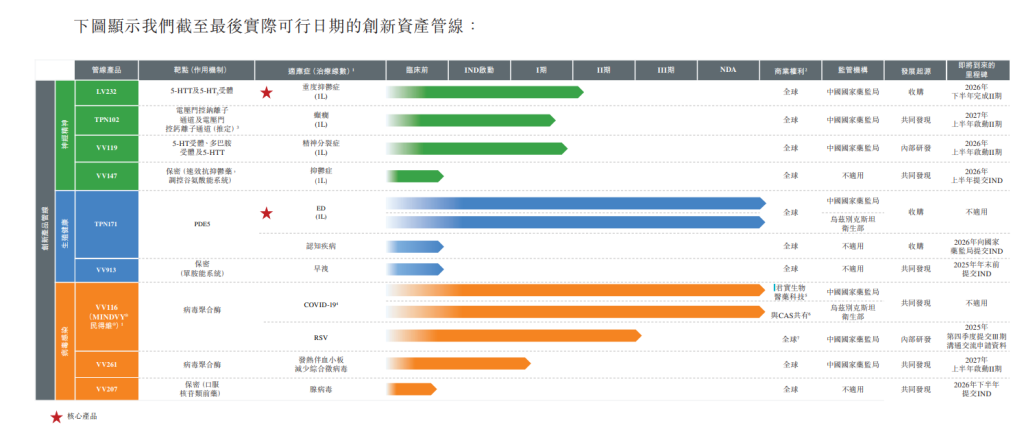Click the red star in the 核心產品 legend
The image size is (1024, 434).
pyautogui.click(x=56, y=417)
